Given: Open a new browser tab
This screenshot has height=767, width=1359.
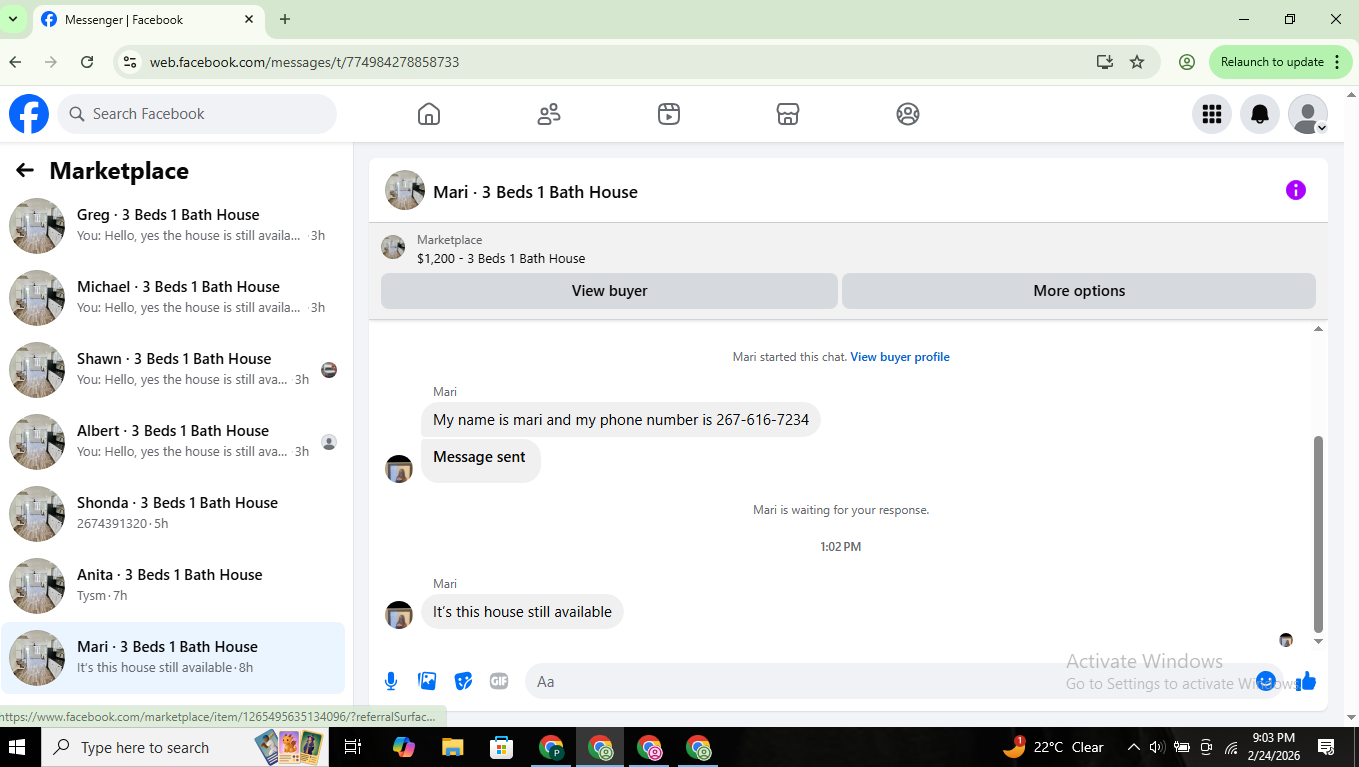Looking at the screenshot, I should tap(285, 19).
